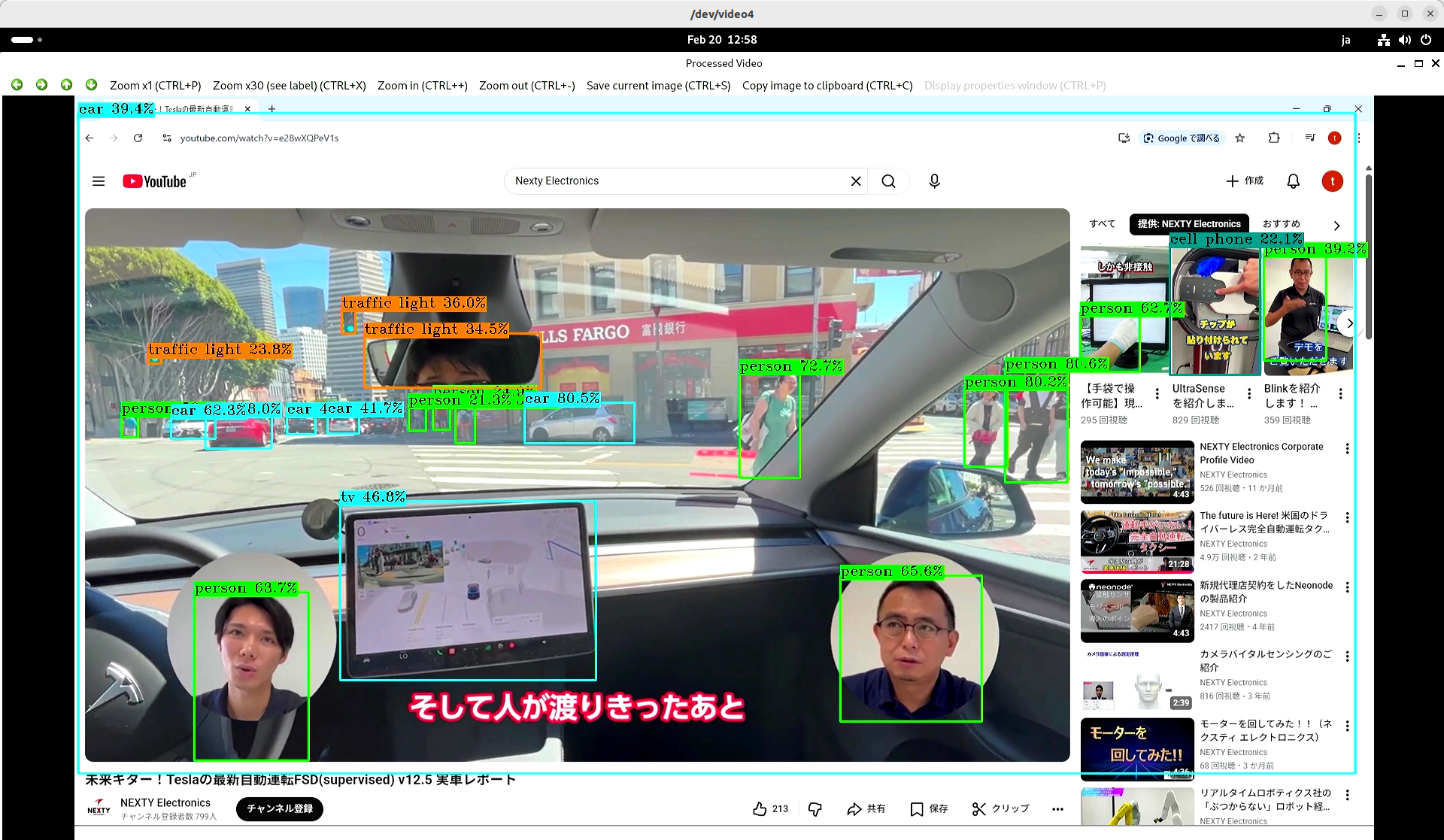The height and width of the screenshot is (840, 1444).
Task: Click the YouTube search magnifier button
Action: (x=888, y=181)
